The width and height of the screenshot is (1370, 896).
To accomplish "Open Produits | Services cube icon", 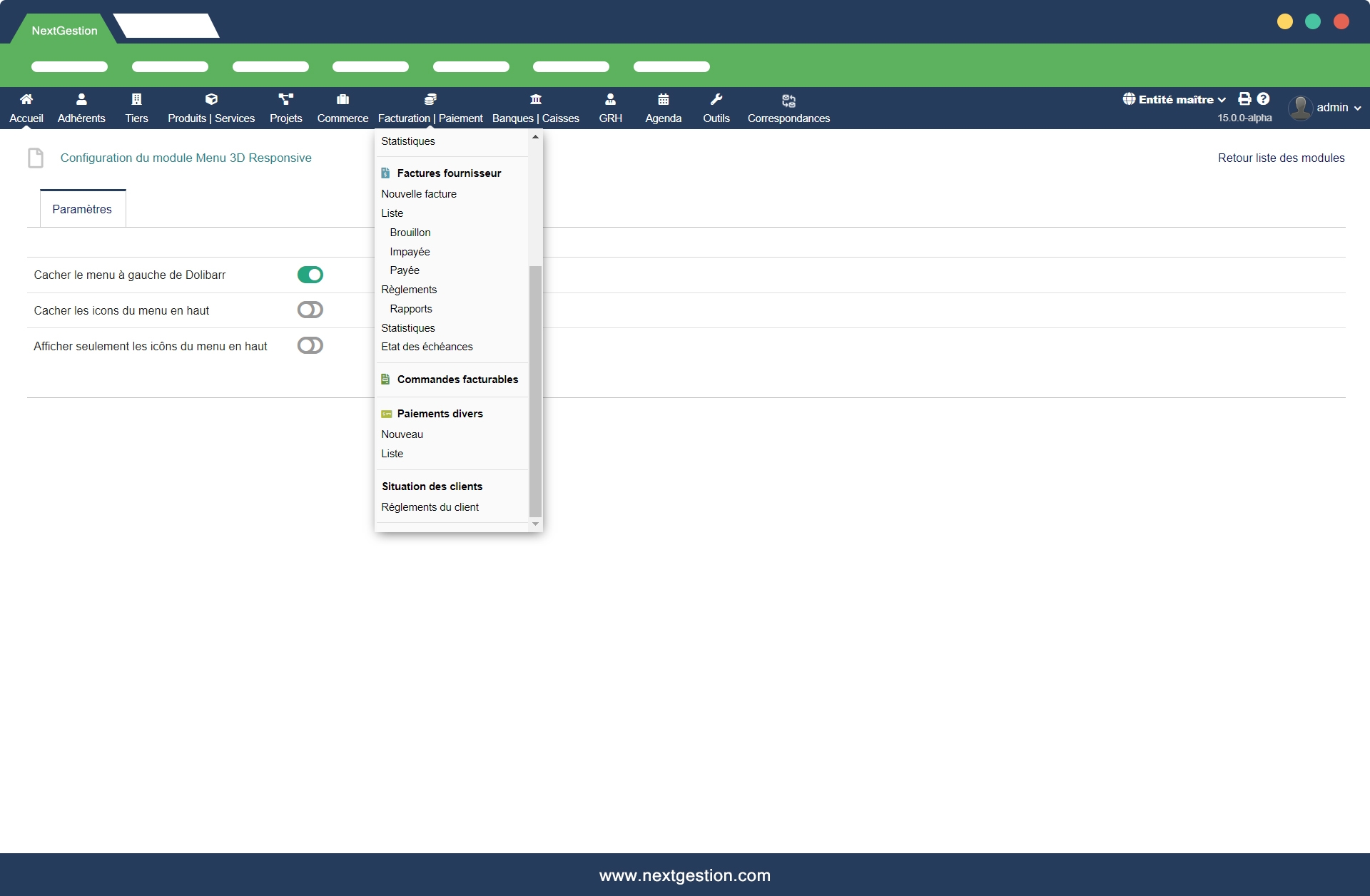I will tap(211, 99).
